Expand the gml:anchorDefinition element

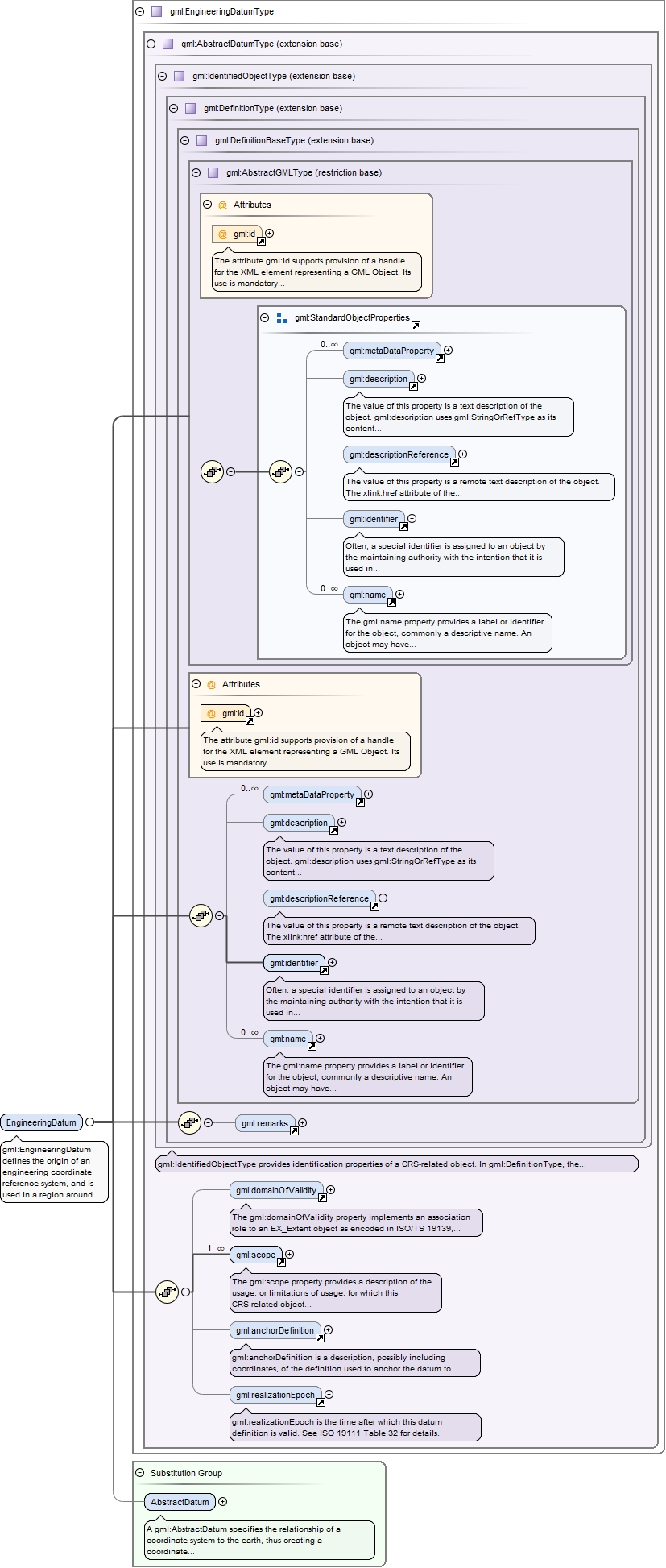coord(329,1330)
